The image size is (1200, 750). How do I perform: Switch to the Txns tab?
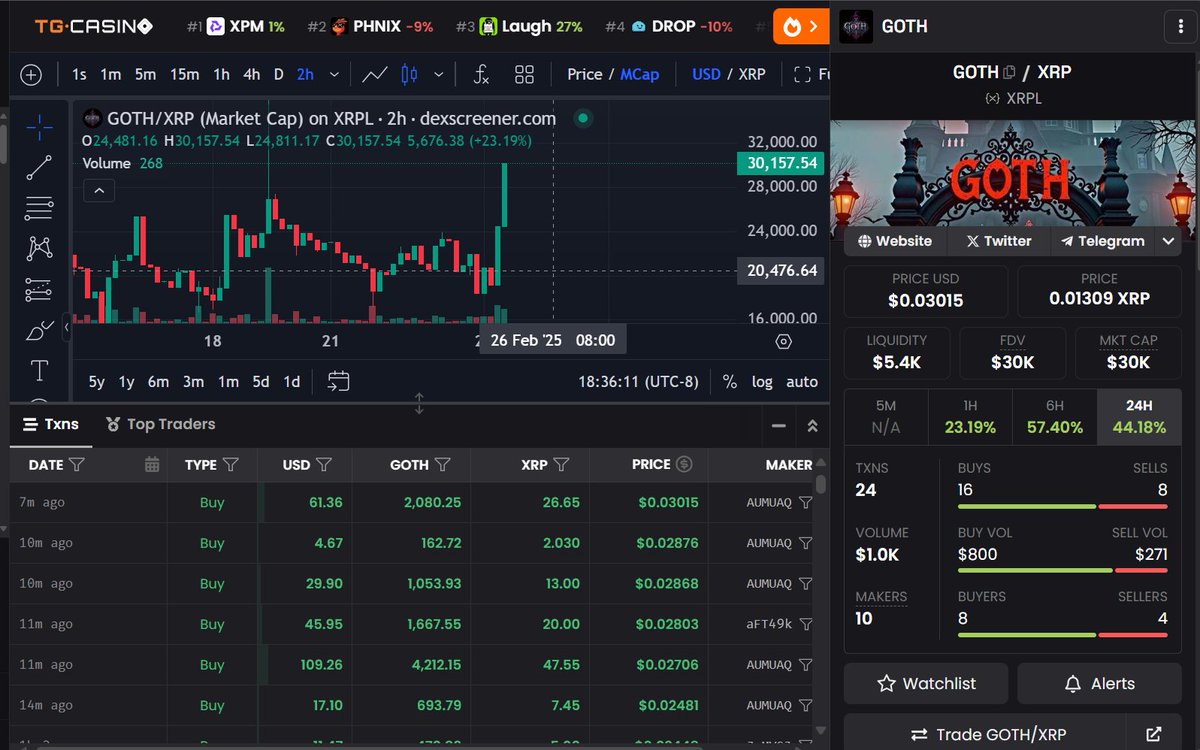[x=51, y=425]
